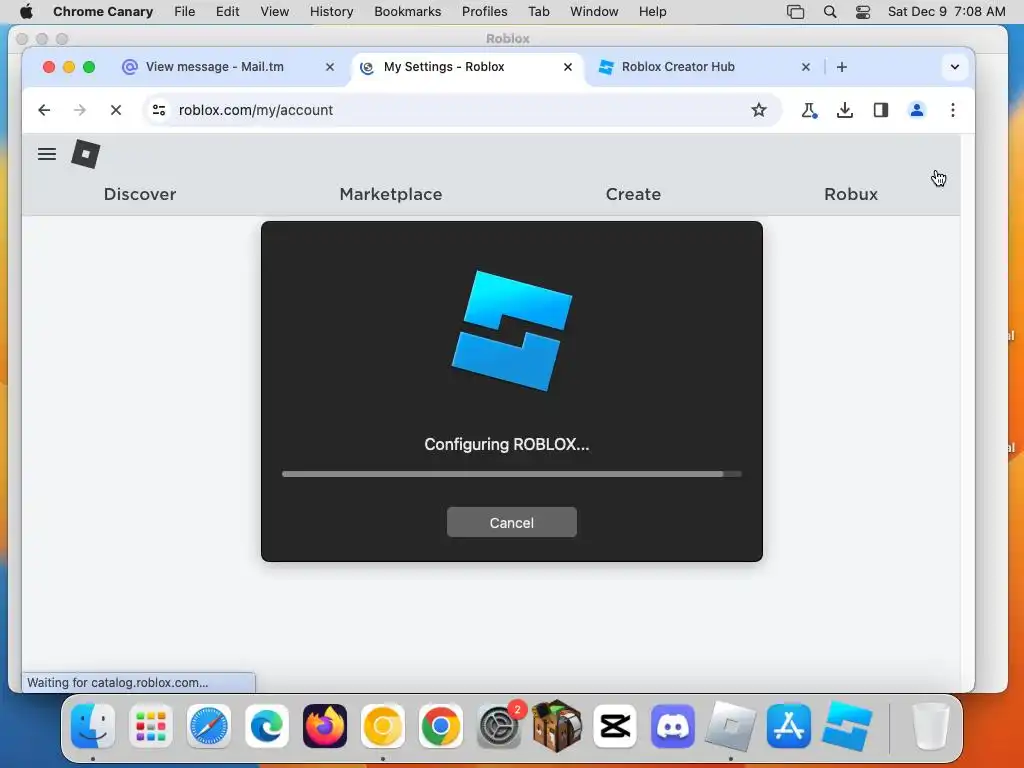Launch CapCut from the Dock
Screen dimensions: 1024x768
pyautogui.click(x=615, y=726)
